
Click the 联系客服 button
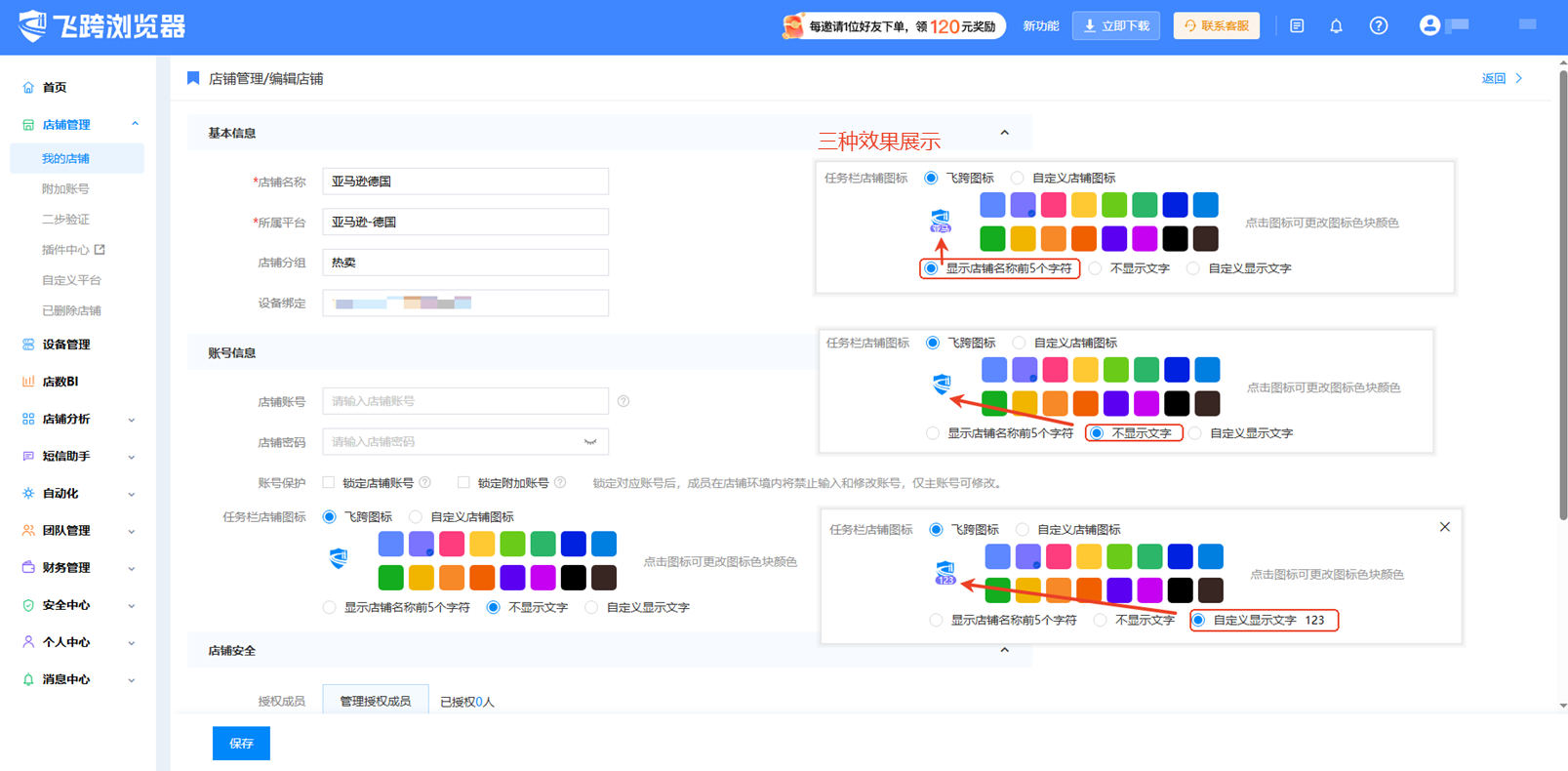point(1217,26)
